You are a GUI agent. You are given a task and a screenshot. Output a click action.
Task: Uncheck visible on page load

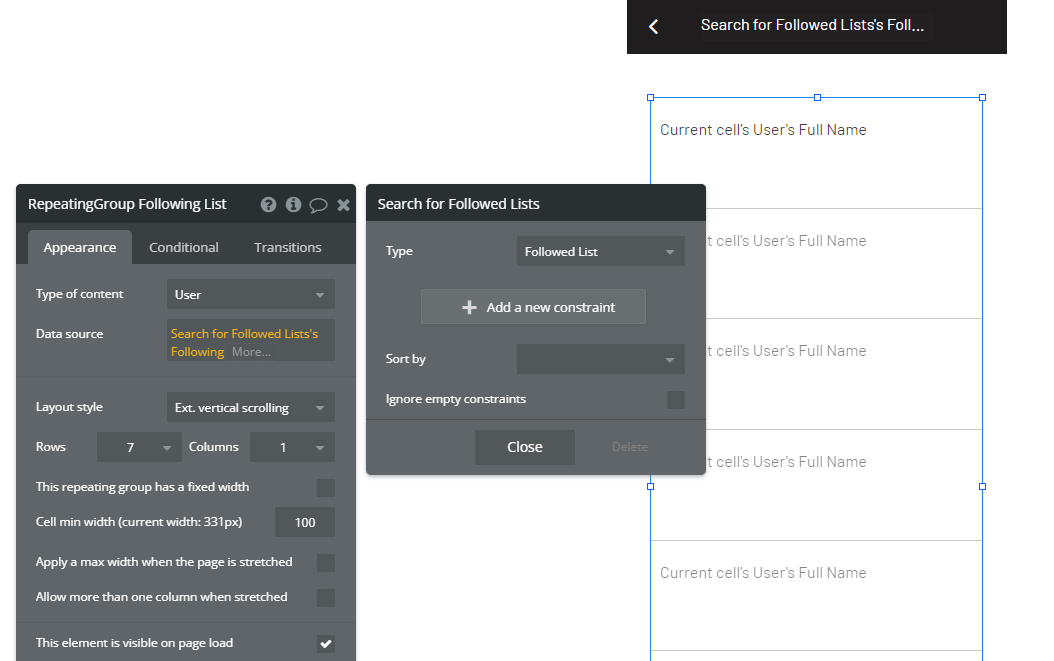click(x=326, y=644)
